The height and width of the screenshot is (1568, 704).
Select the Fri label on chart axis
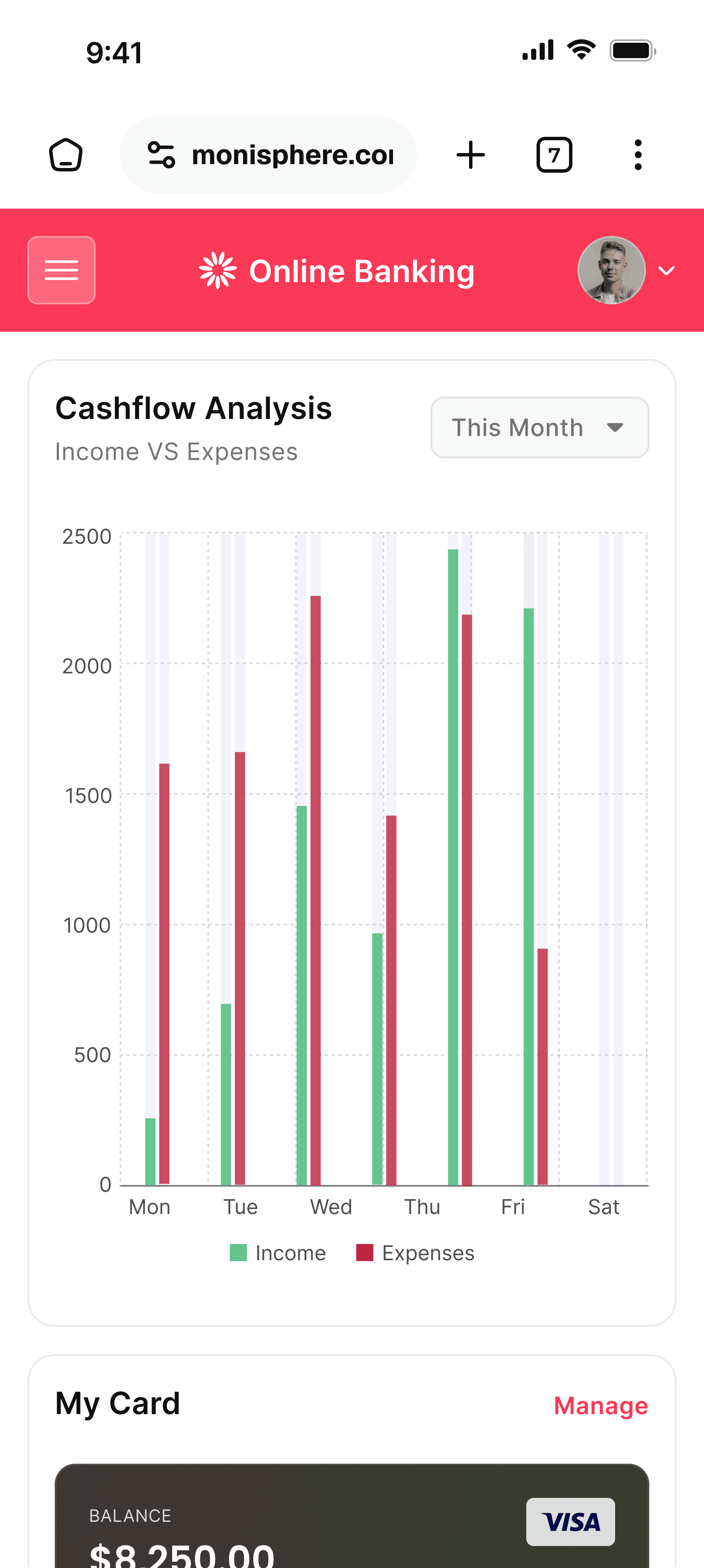512,1206
